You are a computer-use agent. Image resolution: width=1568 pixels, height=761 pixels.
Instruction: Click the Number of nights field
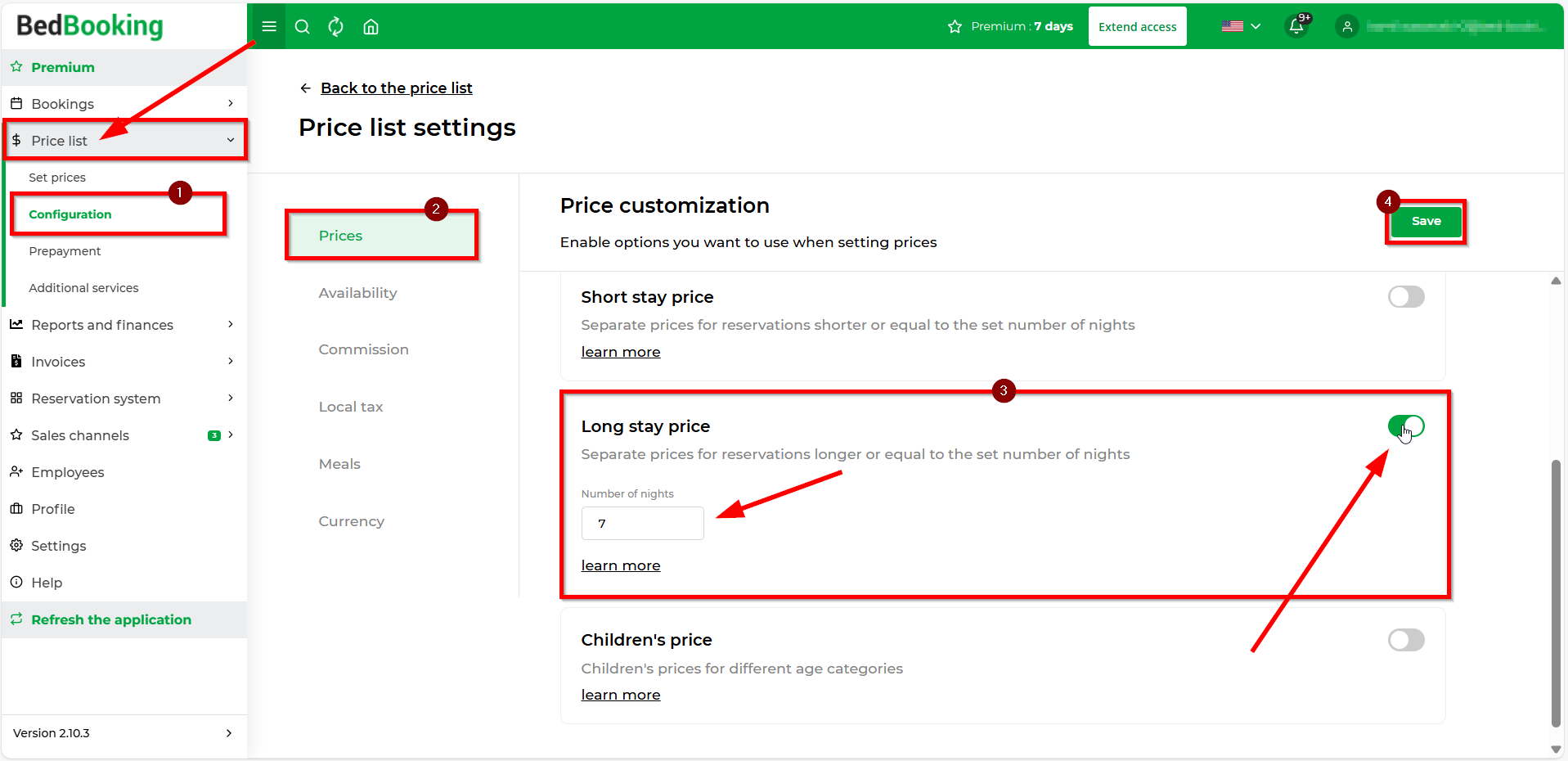[x=642, y=523]
